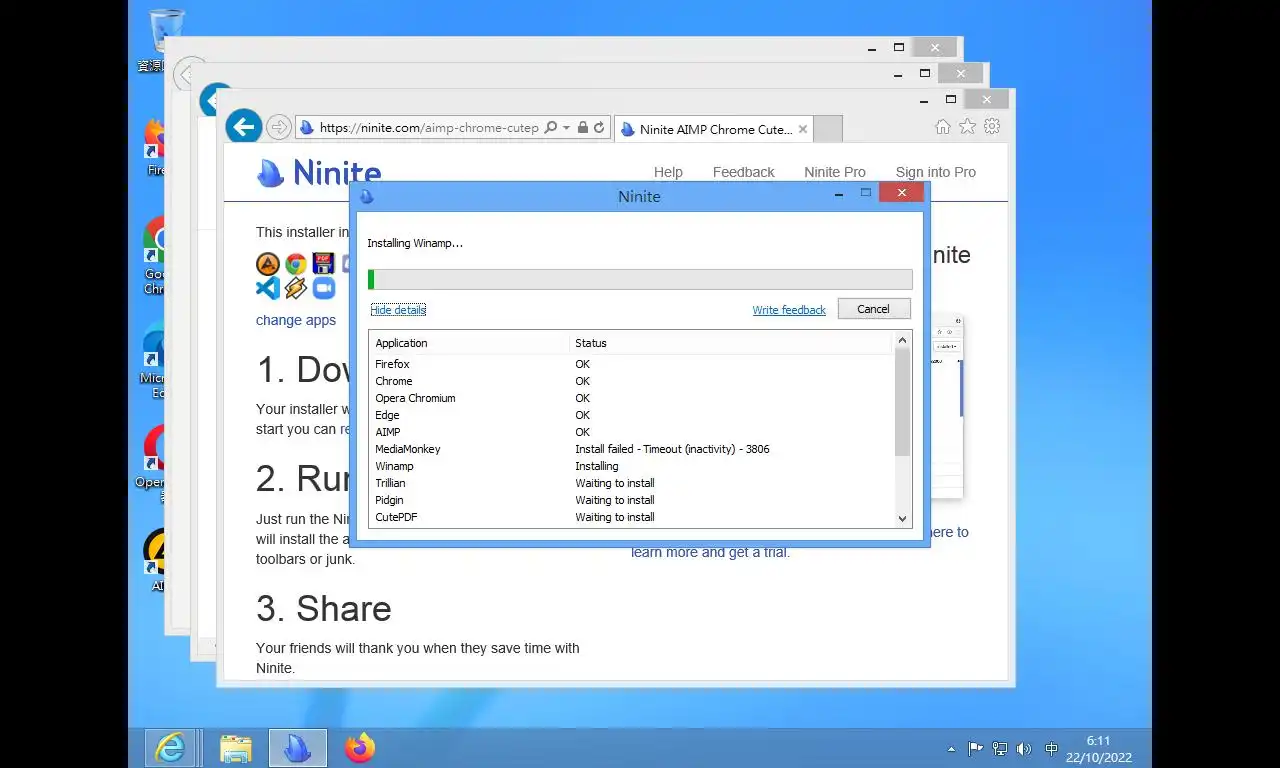
Task: Click the Application column header
Action: [469, 343]
